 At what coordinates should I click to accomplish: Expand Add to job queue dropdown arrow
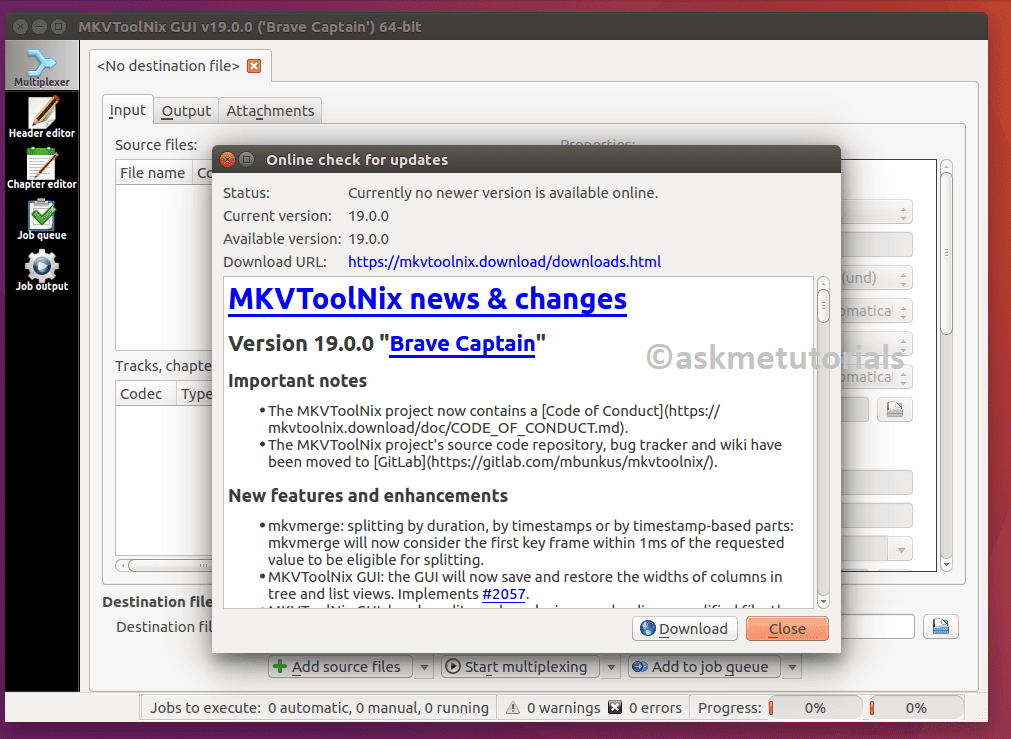792,667
